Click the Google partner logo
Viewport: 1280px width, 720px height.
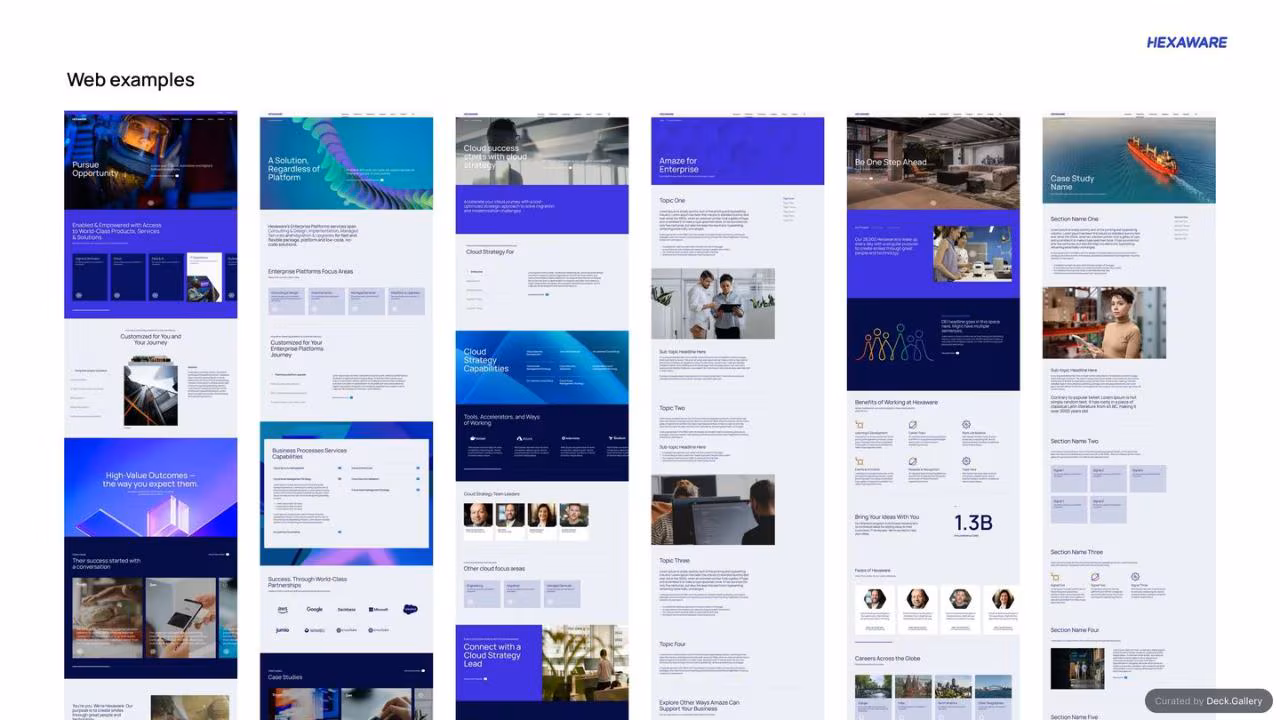tap(314, 609)
